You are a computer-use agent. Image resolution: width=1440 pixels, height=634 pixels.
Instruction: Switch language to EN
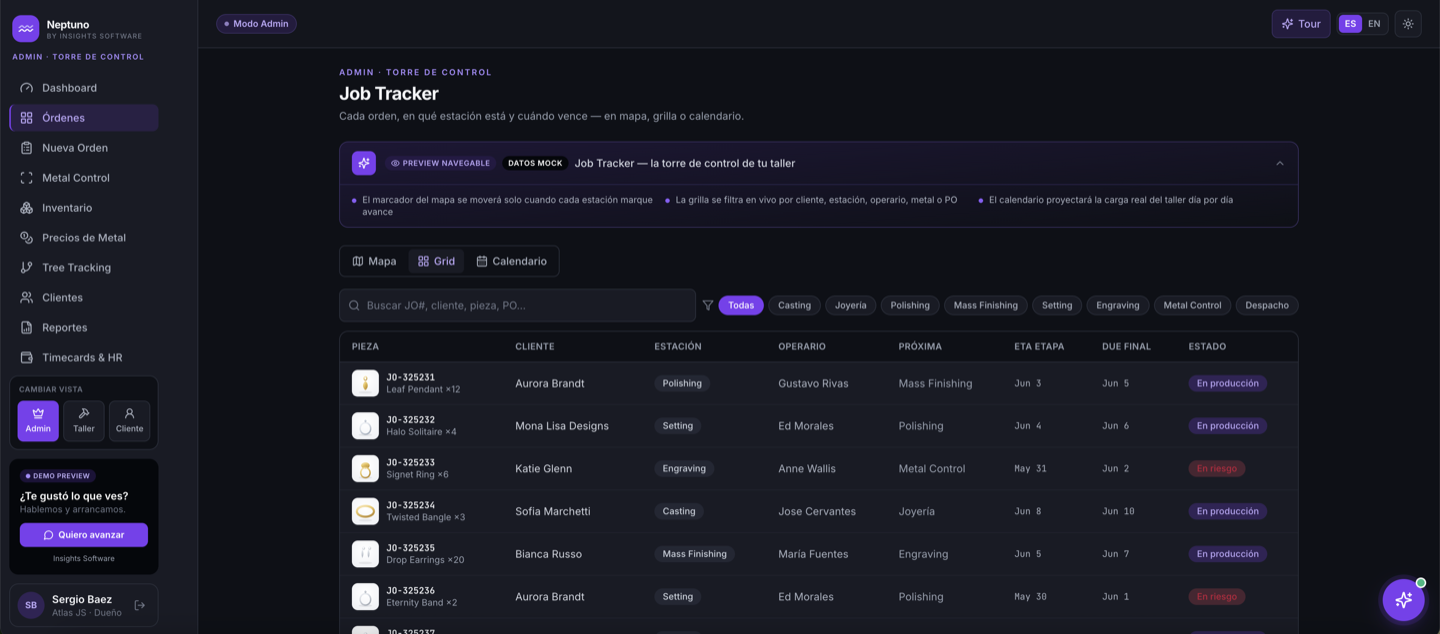1374,24
